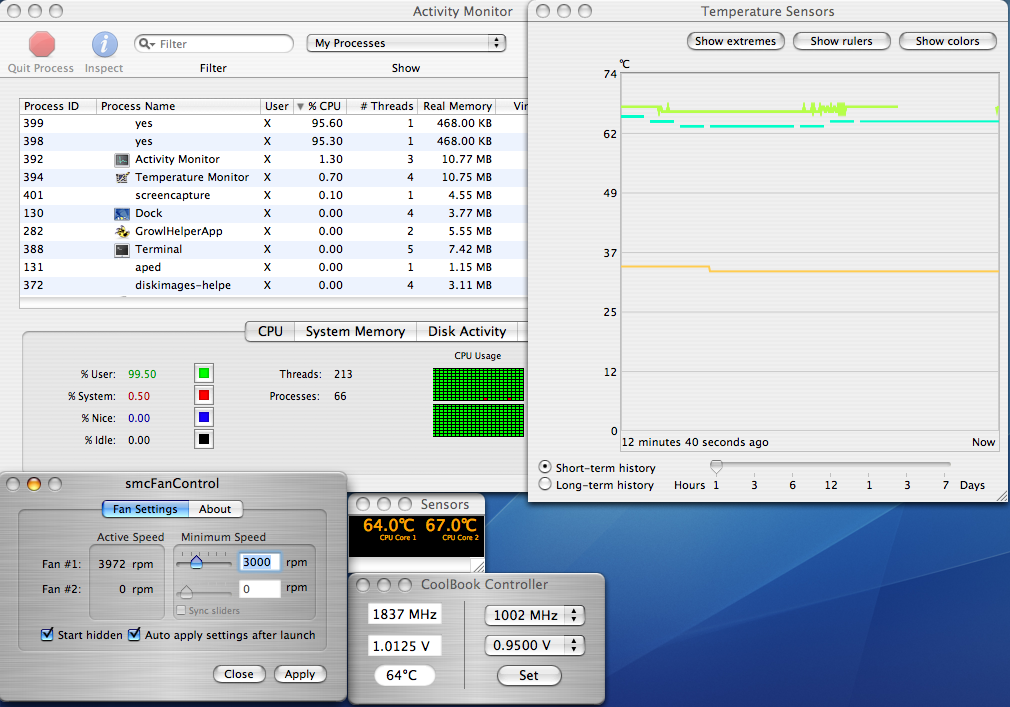The image size is (1010, 707).
Task: Click the Apply button in smcFanControl
Action: (300, 674)
